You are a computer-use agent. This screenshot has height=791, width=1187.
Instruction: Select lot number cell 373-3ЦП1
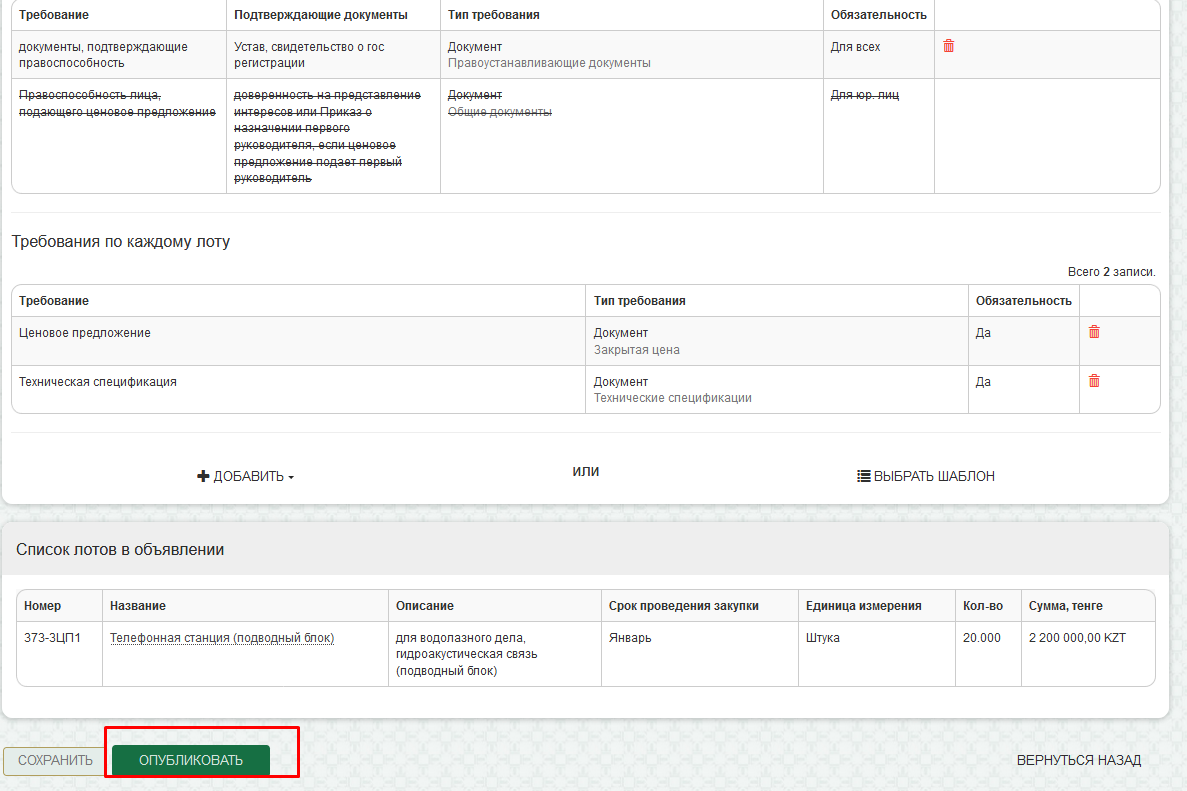click(x=52, y=638)
